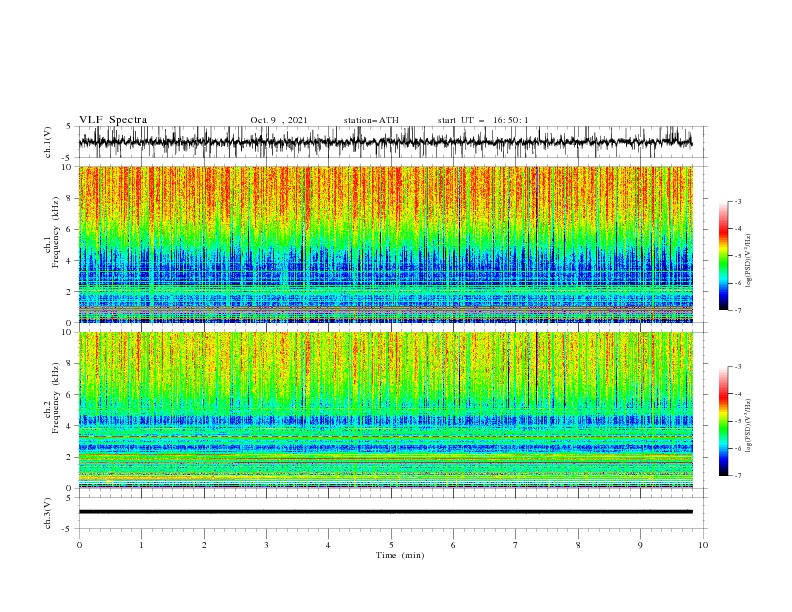Click the log(PSD) label beside ch.1 color bar
Viewport: 792px width, 612px height.
click(748, 261)
